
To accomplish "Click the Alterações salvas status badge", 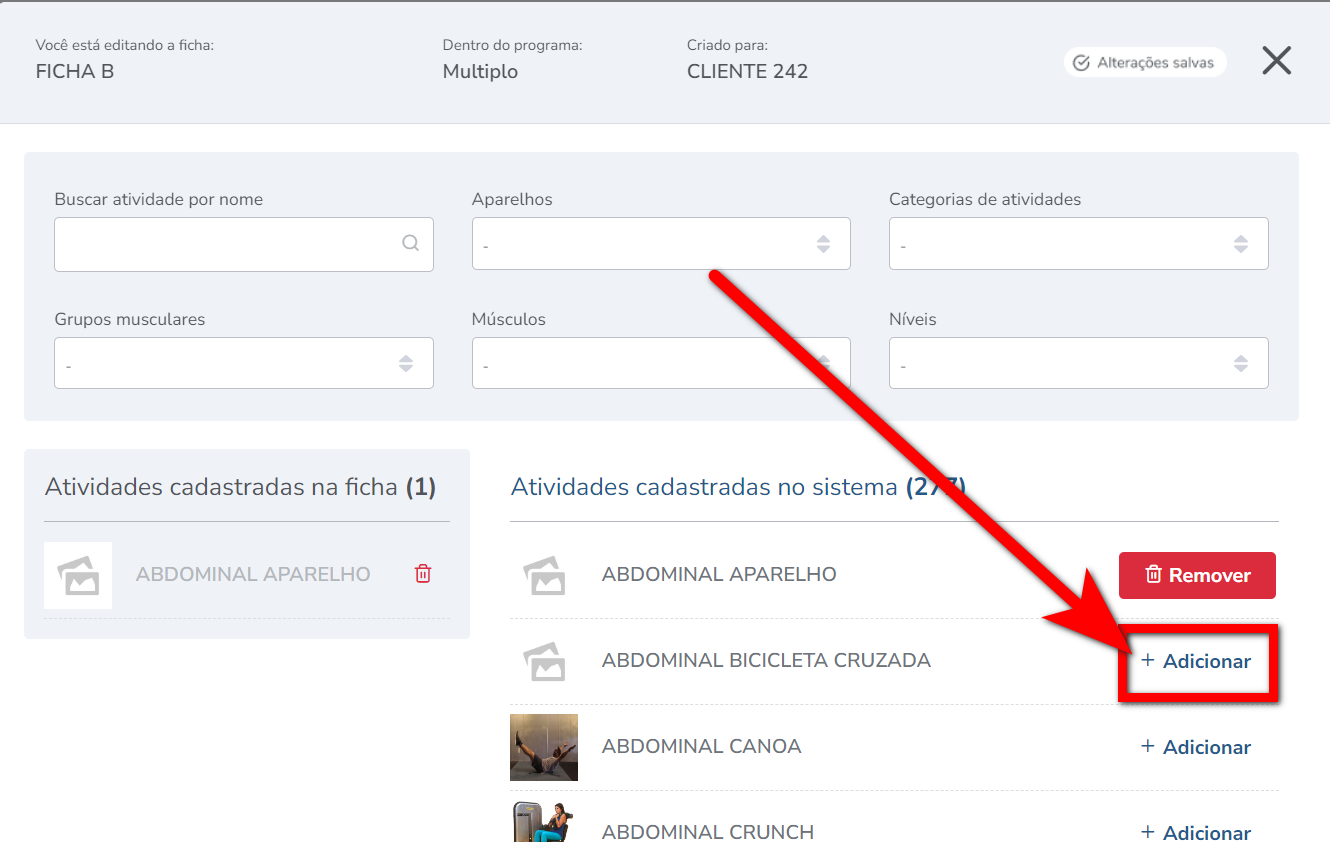I will tap(1145, 62).
